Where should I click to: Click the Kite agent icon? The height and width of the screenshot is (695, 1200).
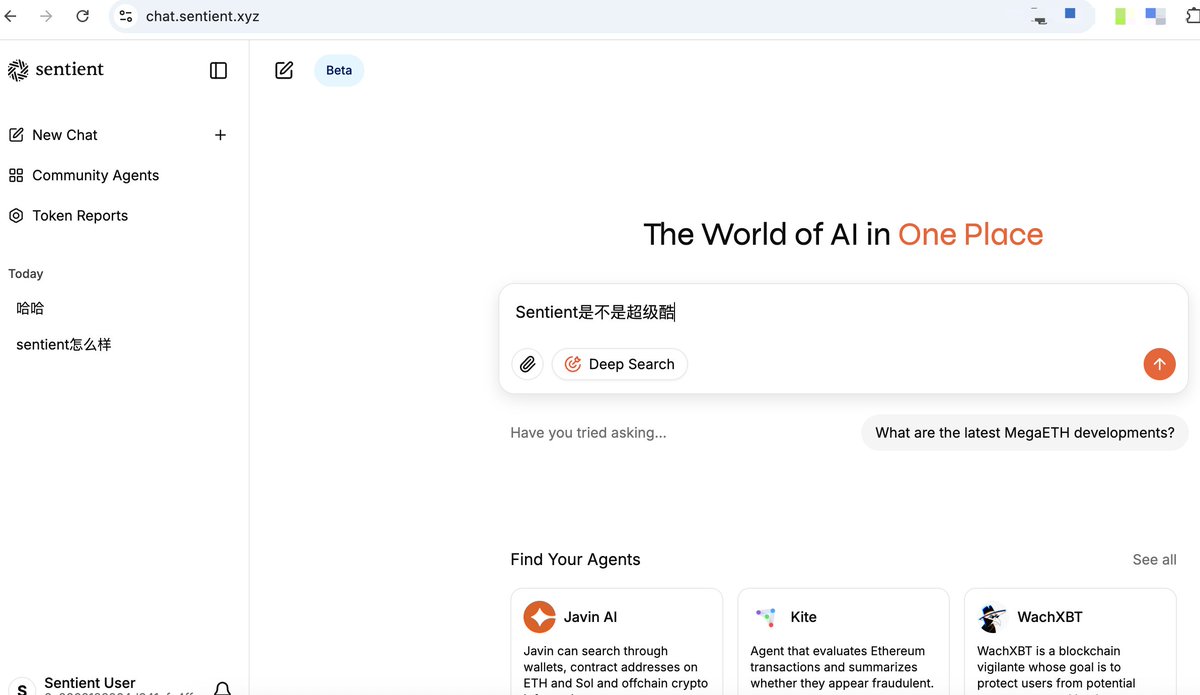[766, 617]
